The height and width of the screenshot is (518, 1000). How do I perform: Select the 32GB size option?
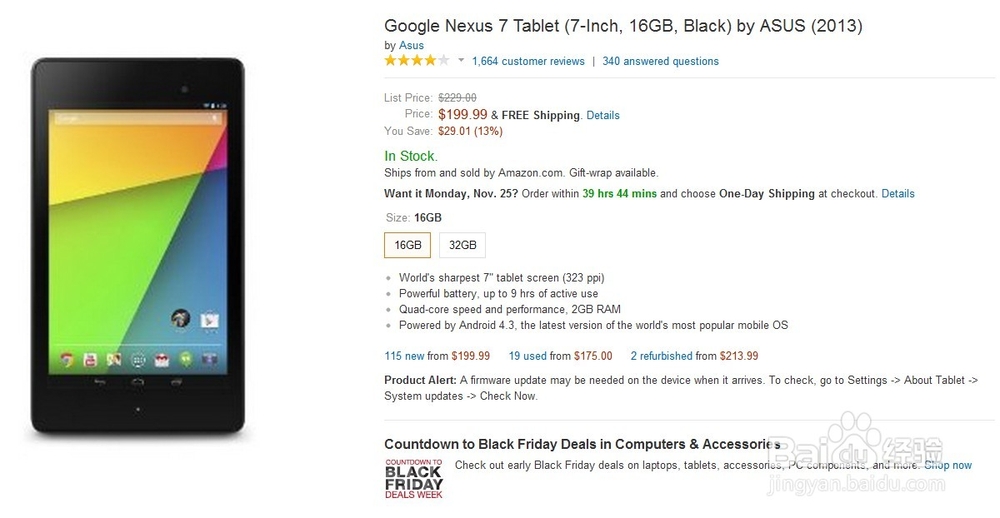tap(462, 245)
